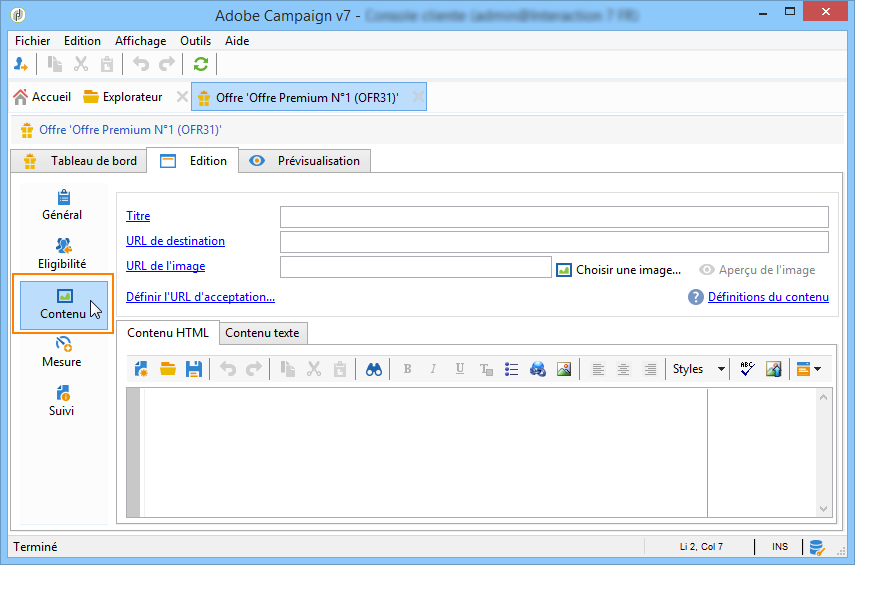The height and width of the screenshot is (598, 884).
Task: Click the URL de l'image input field
Action: pos(416,267)
